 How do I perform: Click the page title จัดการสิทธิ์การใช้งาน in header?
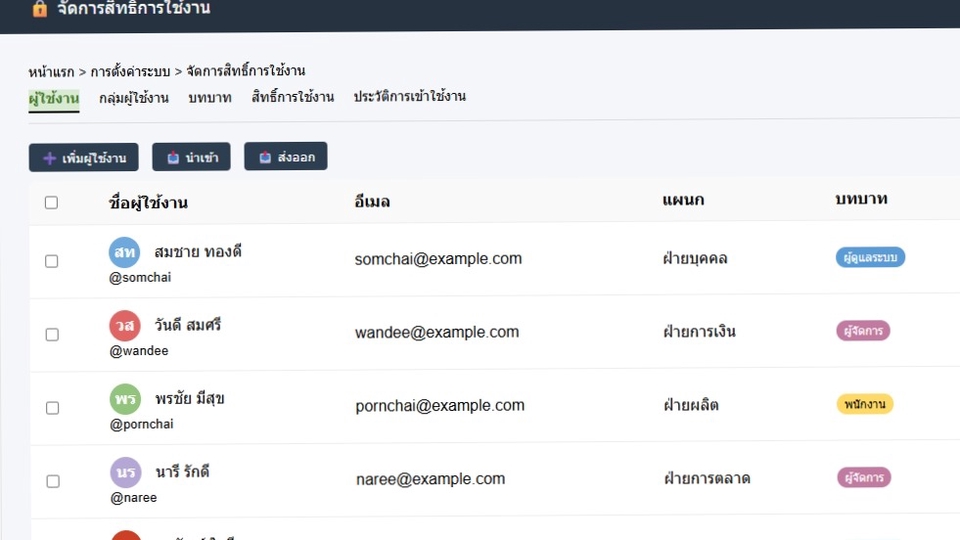point(133,9)
